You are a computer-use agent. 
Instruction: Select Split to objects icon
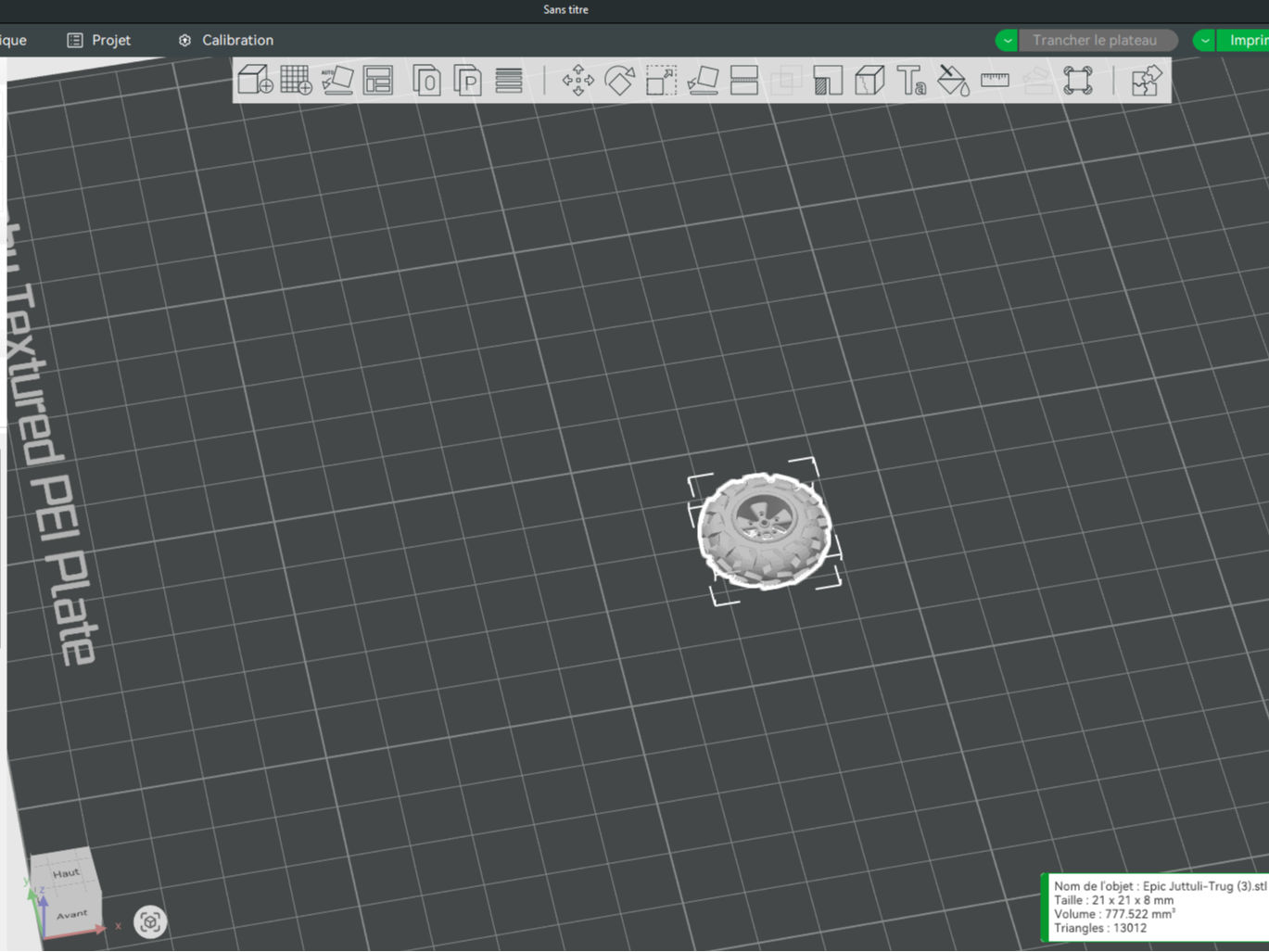pos(426,80)
